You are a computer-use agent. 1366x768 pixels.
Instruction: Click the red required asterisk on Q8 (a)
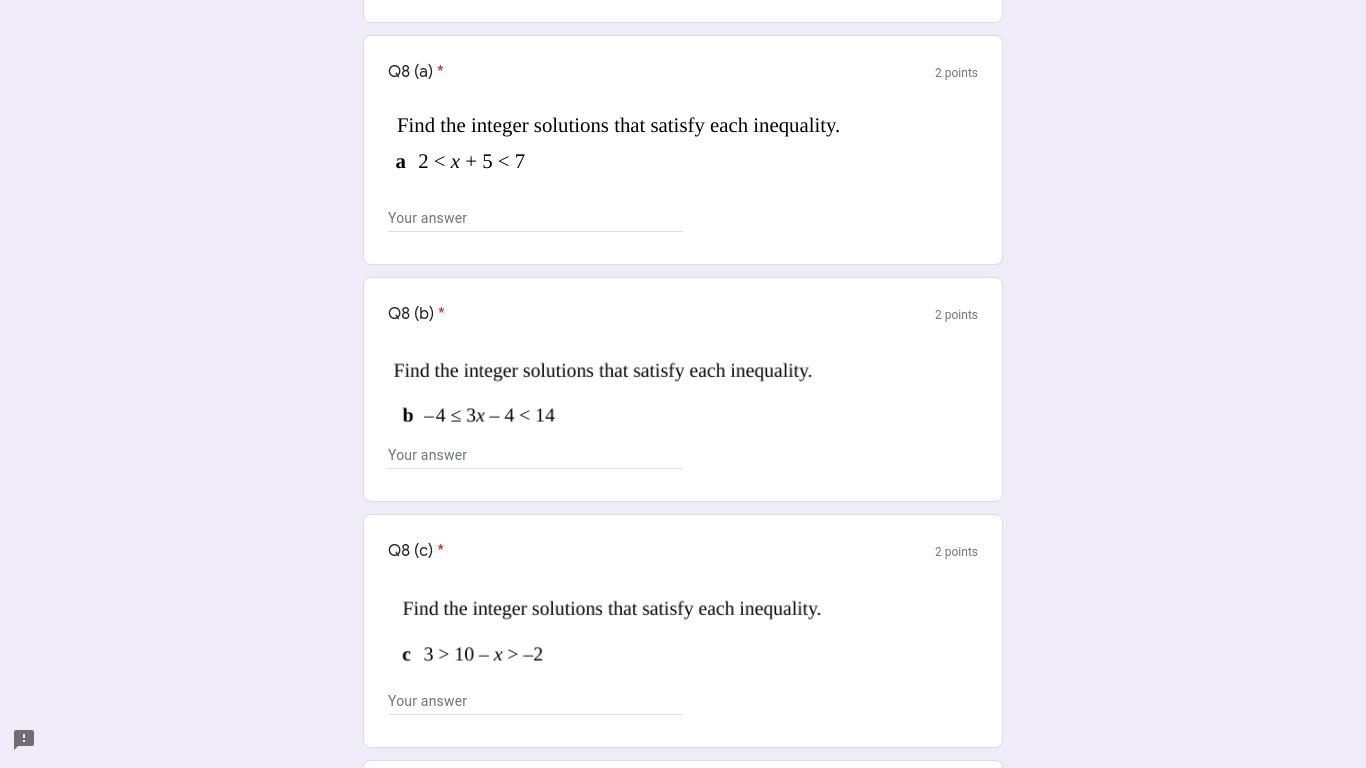440,71
